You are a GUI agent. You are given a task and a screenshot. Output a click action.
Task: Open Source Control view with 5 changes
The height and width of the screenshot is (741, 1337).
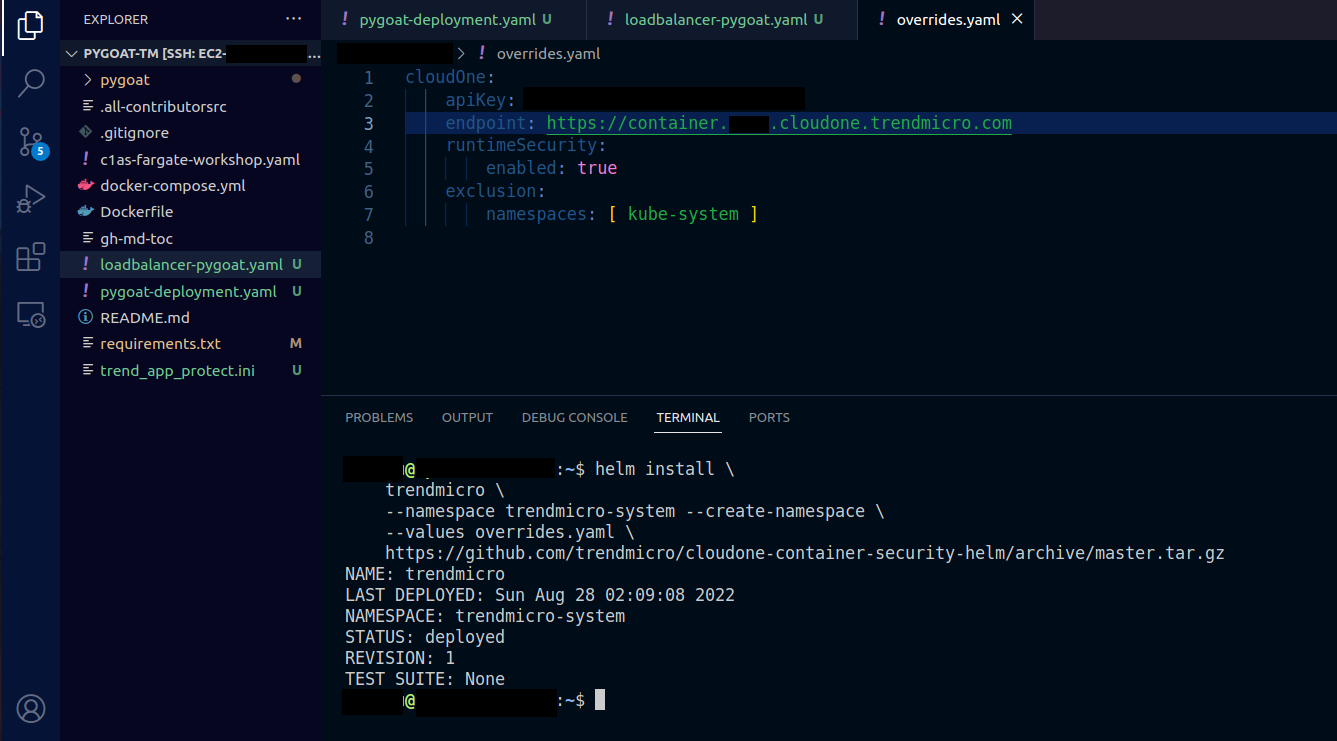pos(32,143)
